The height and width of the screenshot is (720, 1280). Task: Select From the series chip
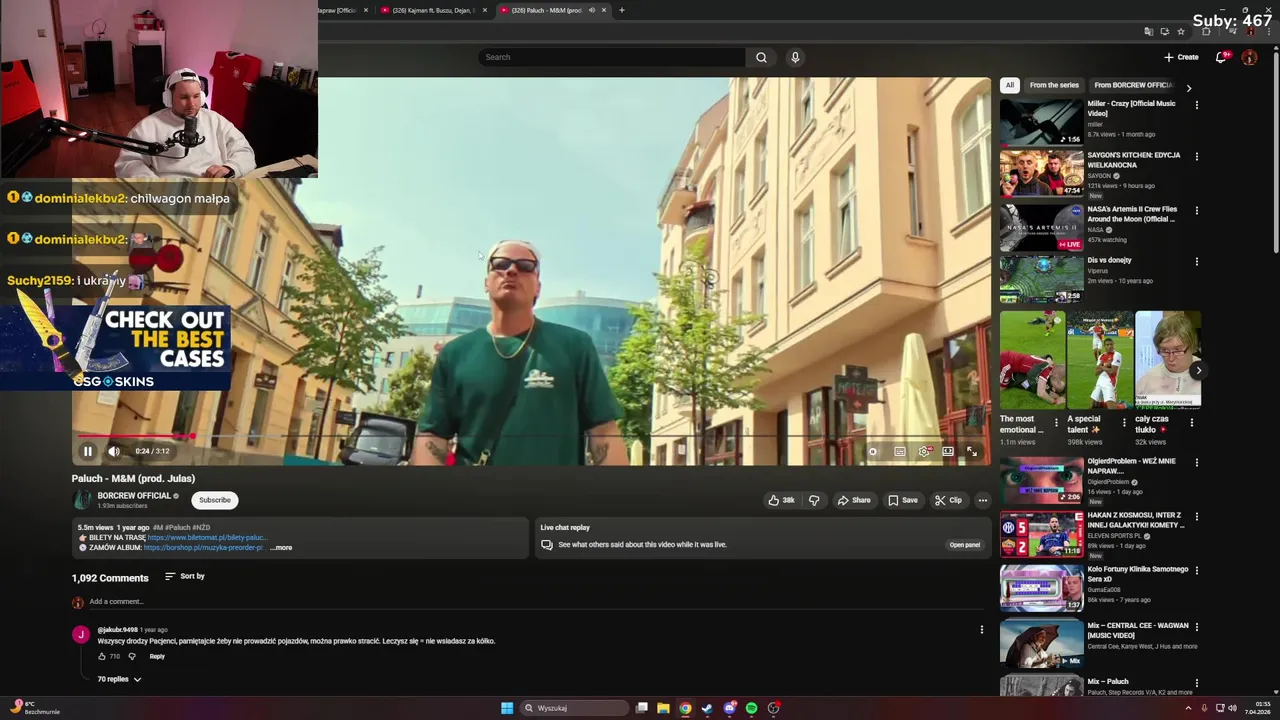(x=1054, y=85)
